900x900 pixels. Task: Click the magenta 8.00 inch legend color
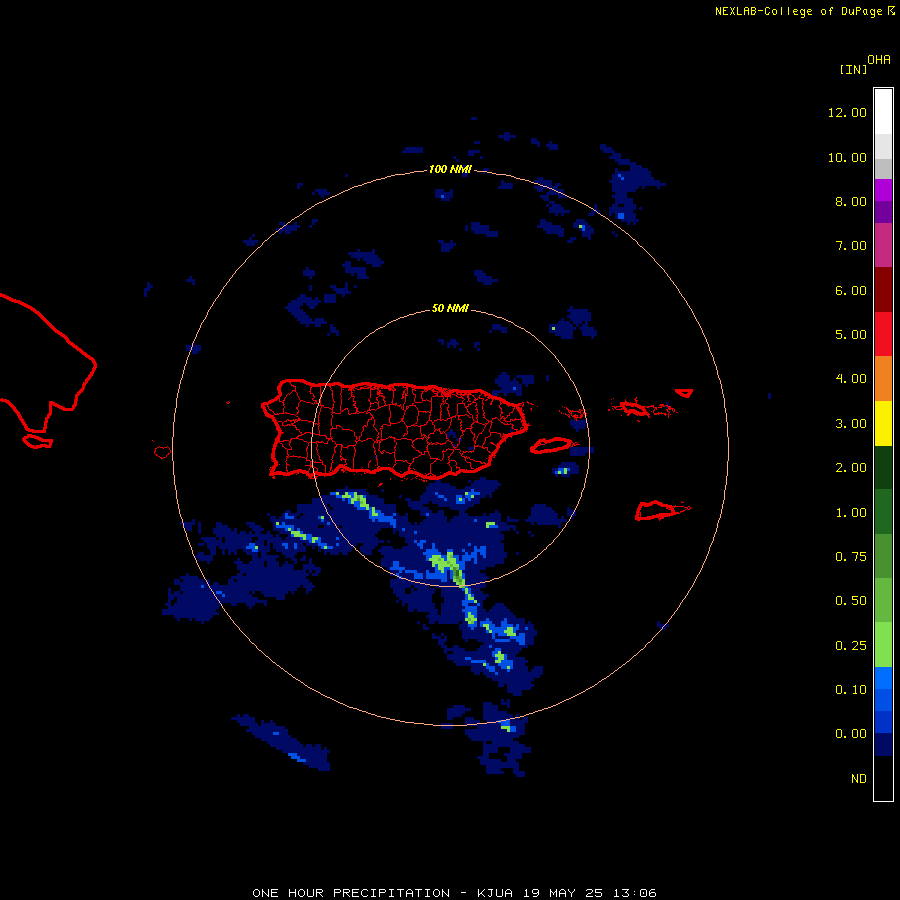pyautogui.click(x=883, y=190)
